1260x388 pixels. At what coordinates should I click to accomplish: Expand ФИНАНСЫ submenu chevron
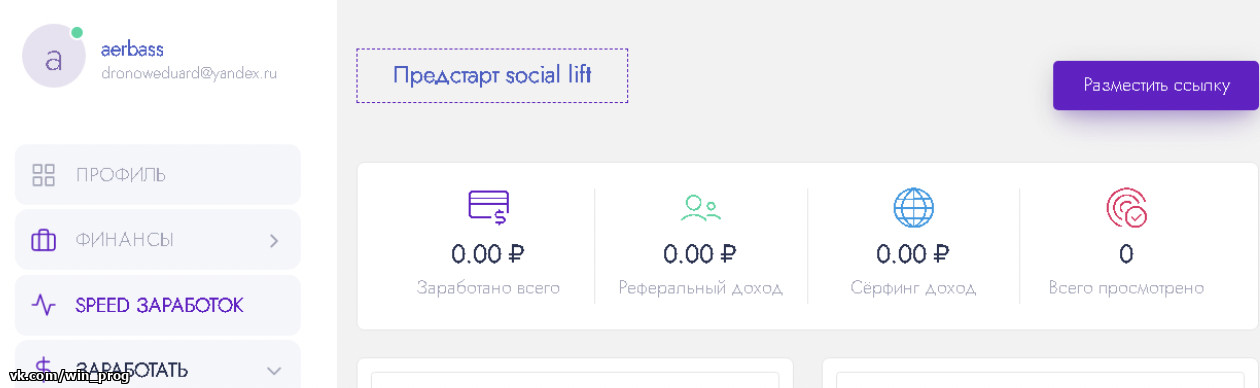[274, 240]
